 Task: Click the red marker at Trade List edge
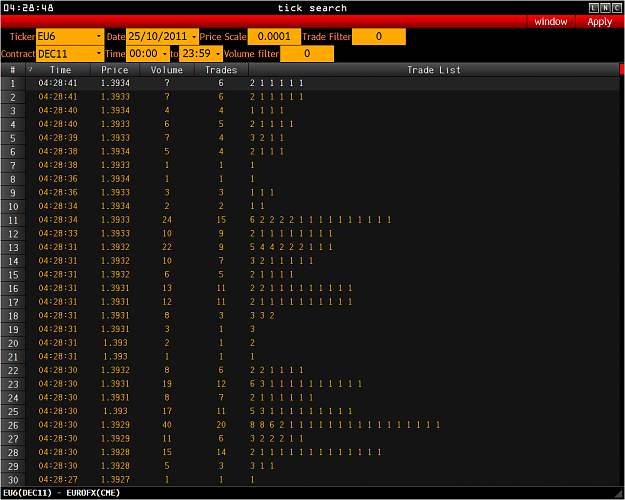[x=622, y=69]
